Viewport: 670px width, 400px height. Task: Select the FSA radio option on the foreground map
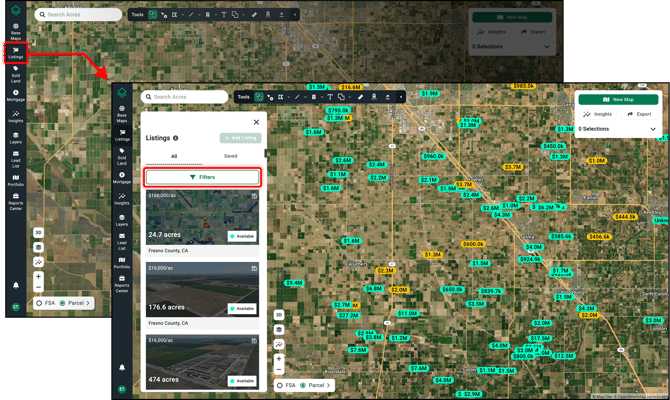[x=280, y=384]
